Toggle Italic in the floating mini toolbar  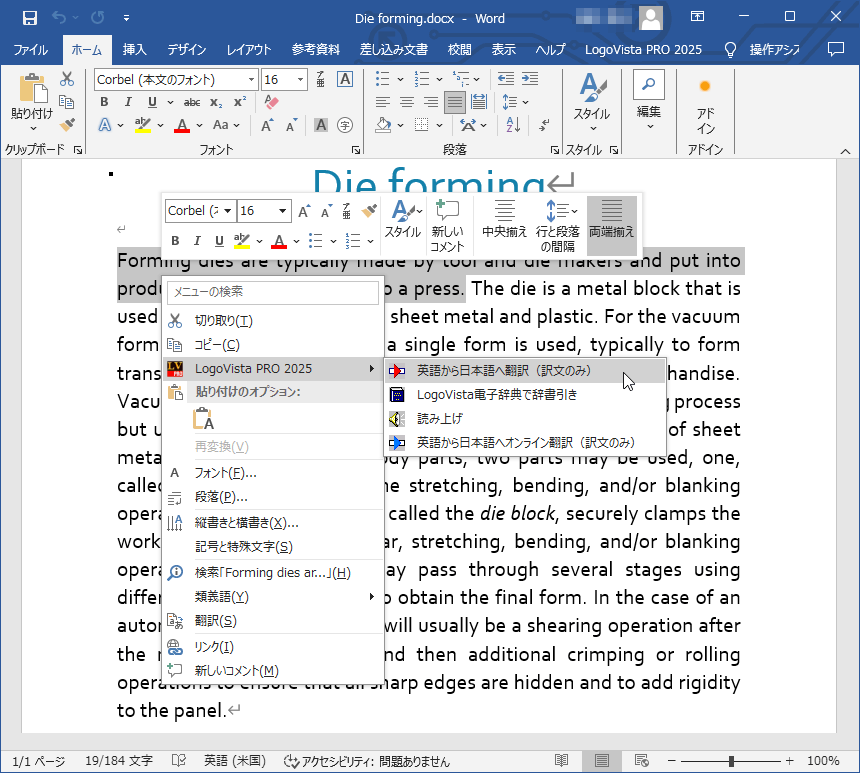(x=197, y=240)
